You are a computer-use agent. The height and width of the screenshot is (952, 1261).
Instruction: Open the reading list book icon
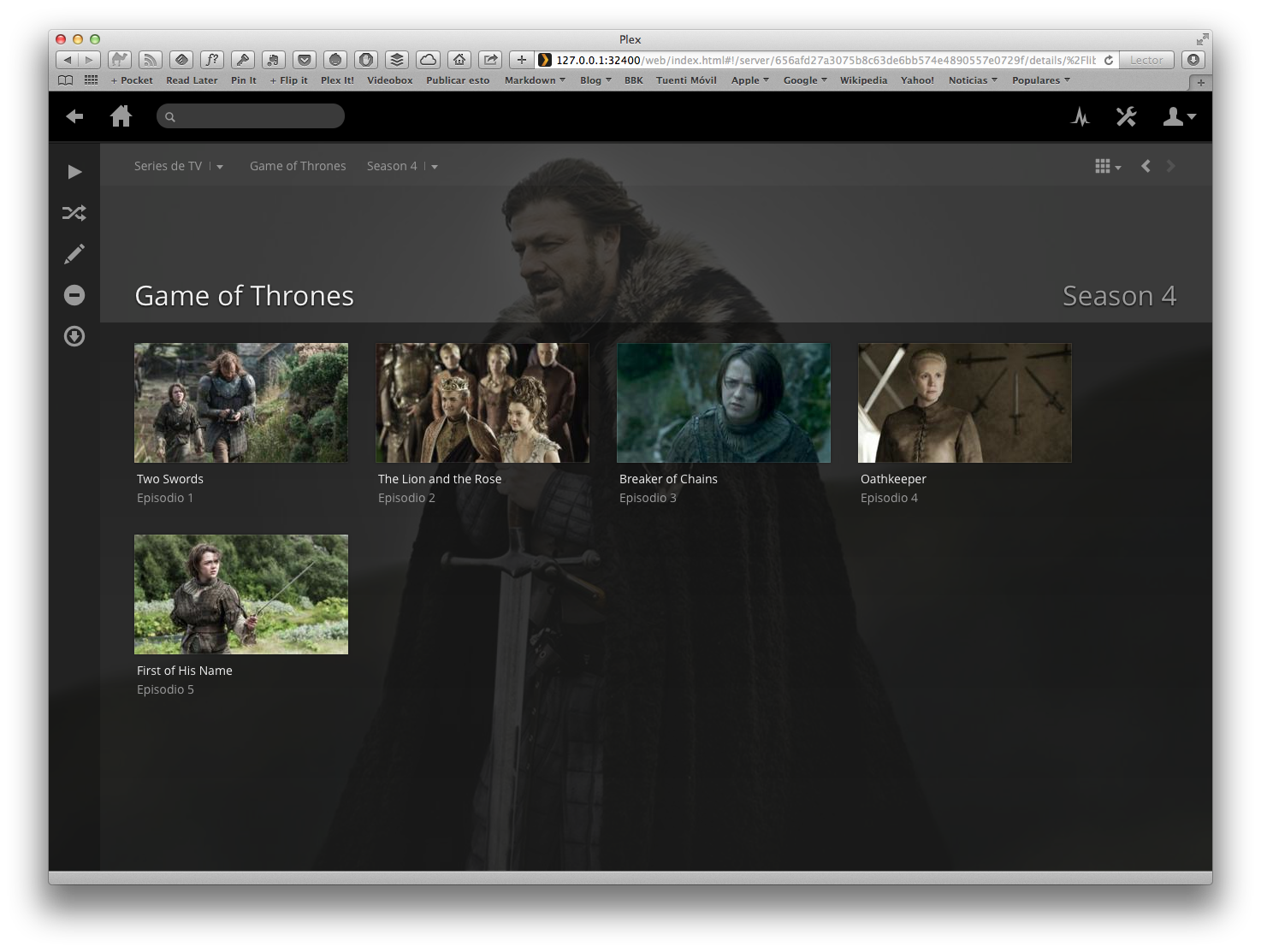66,80
